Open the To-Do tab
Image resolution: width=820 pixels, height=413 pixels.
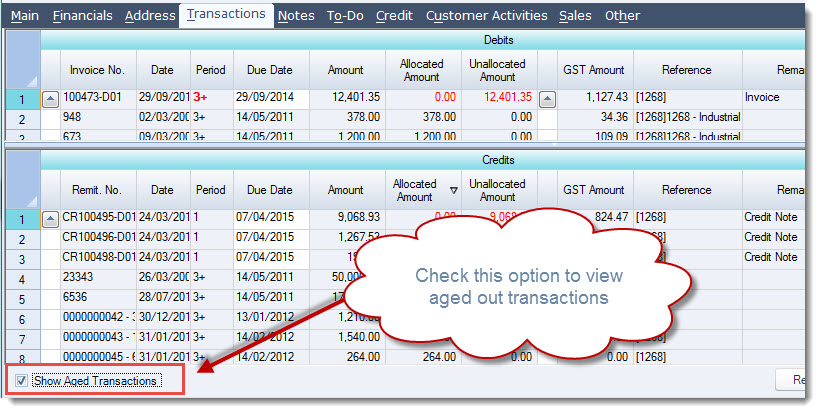click(345, 16)
